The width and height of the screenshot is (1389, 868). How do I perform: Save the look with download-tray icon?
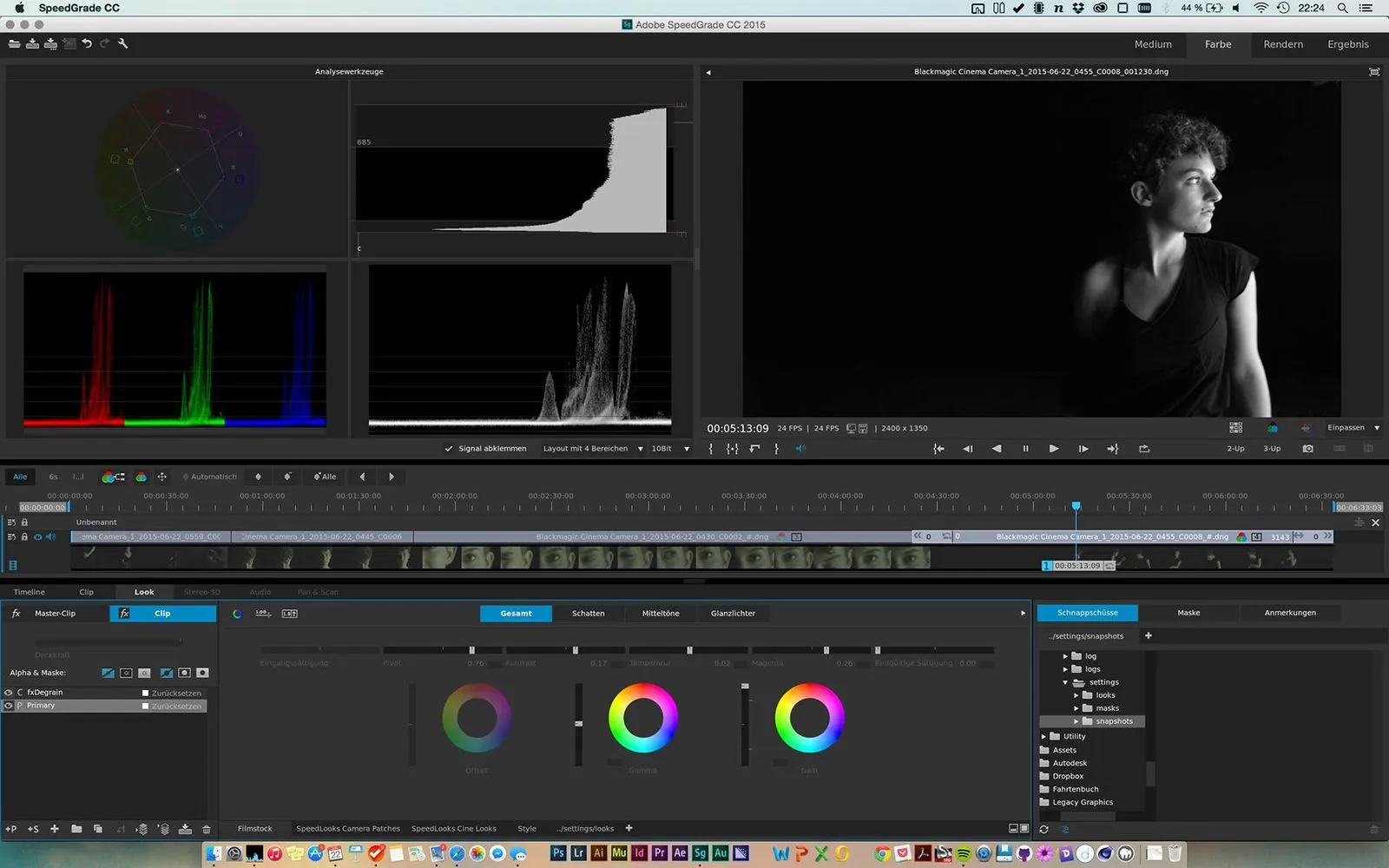coord(185,829)
